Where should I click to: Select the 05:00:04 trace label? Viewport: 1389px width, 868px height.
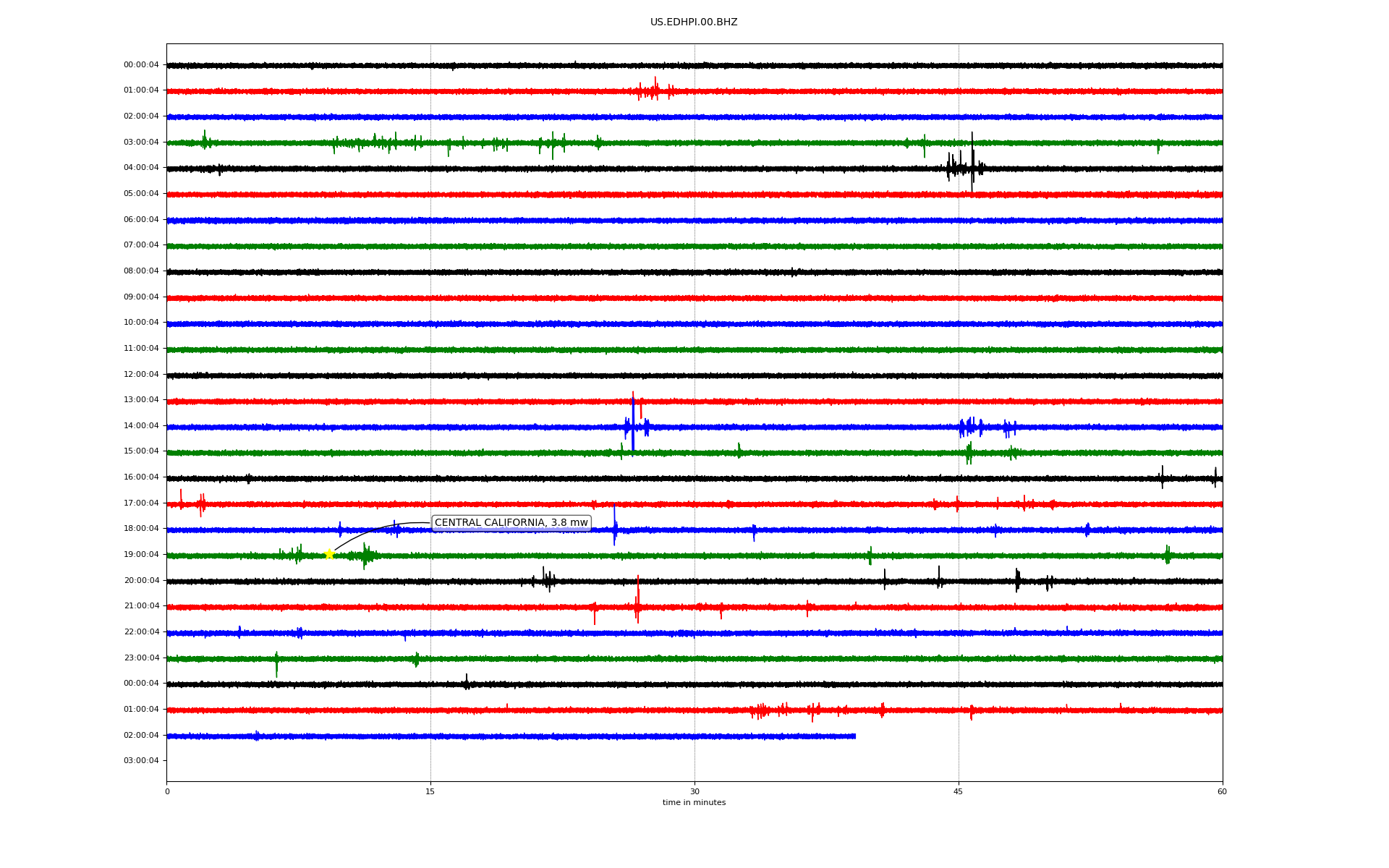[141, 194]
